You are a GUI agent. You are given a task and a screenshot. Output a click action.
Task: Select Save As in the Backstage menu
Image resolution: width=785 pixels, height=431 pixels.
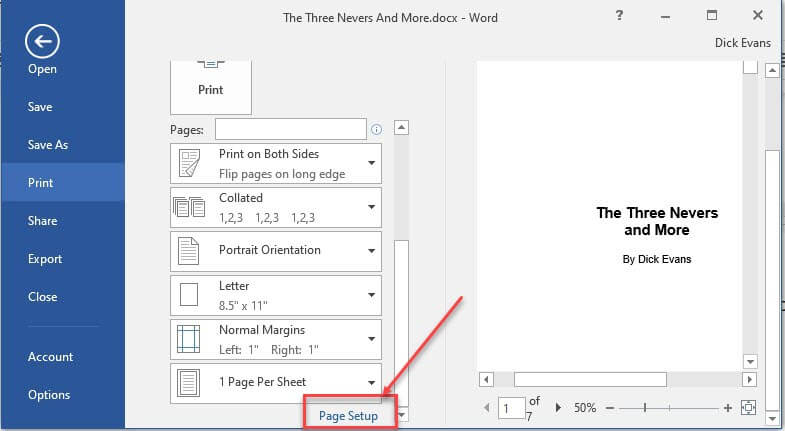click(48, 145)
